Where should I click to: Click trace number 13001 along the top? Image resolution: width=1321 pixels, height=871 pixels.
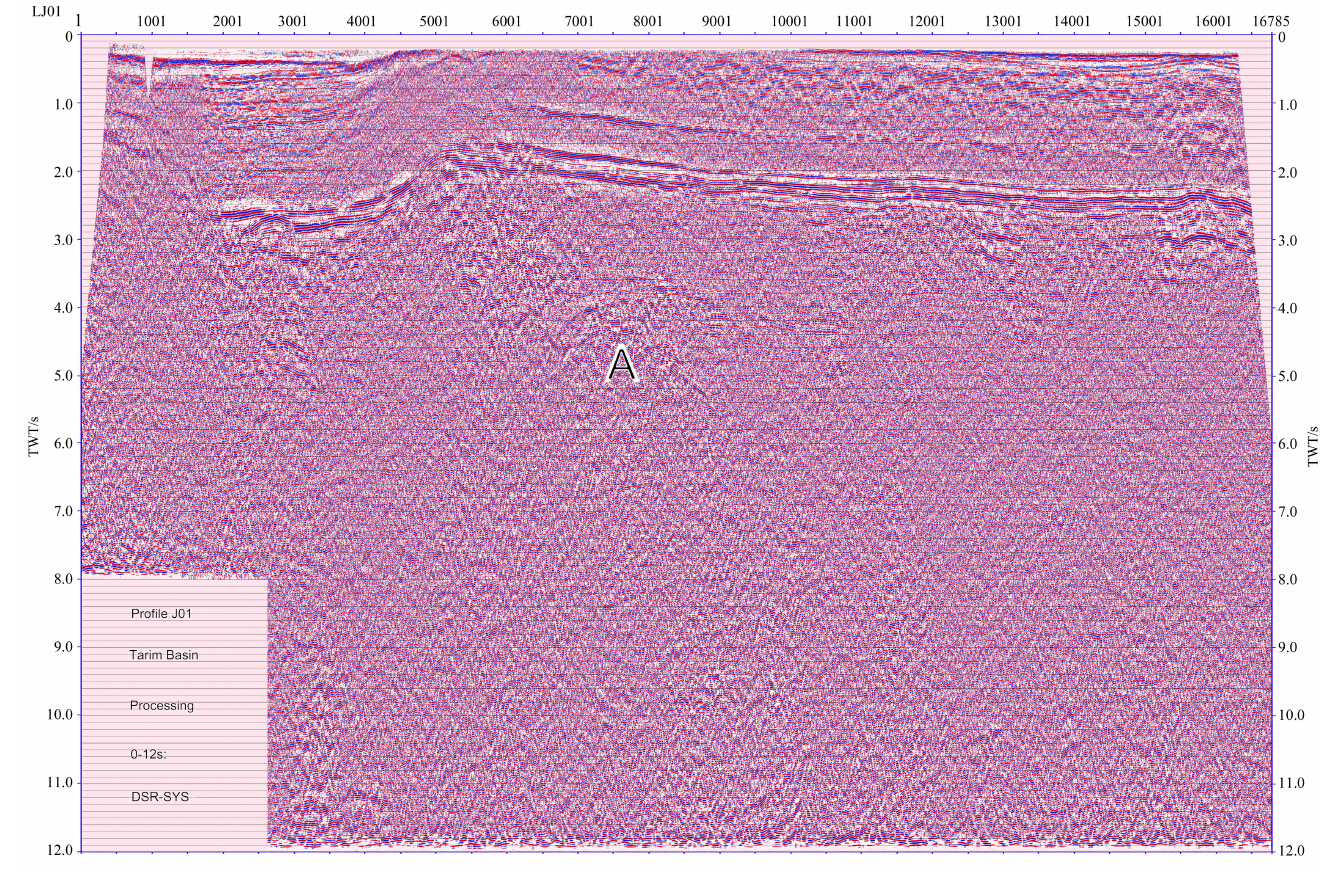click(1003, 20)
